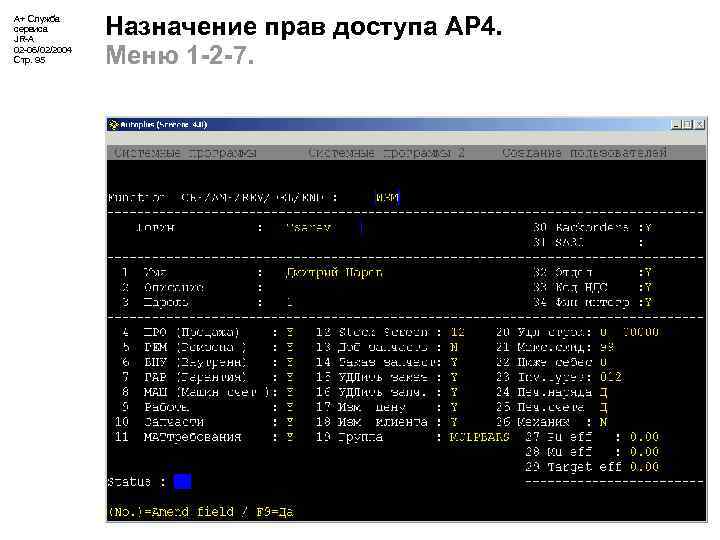Select the name value Дмитрий Царев
Viewport: 720px width, 540px height.
(334, 273)
